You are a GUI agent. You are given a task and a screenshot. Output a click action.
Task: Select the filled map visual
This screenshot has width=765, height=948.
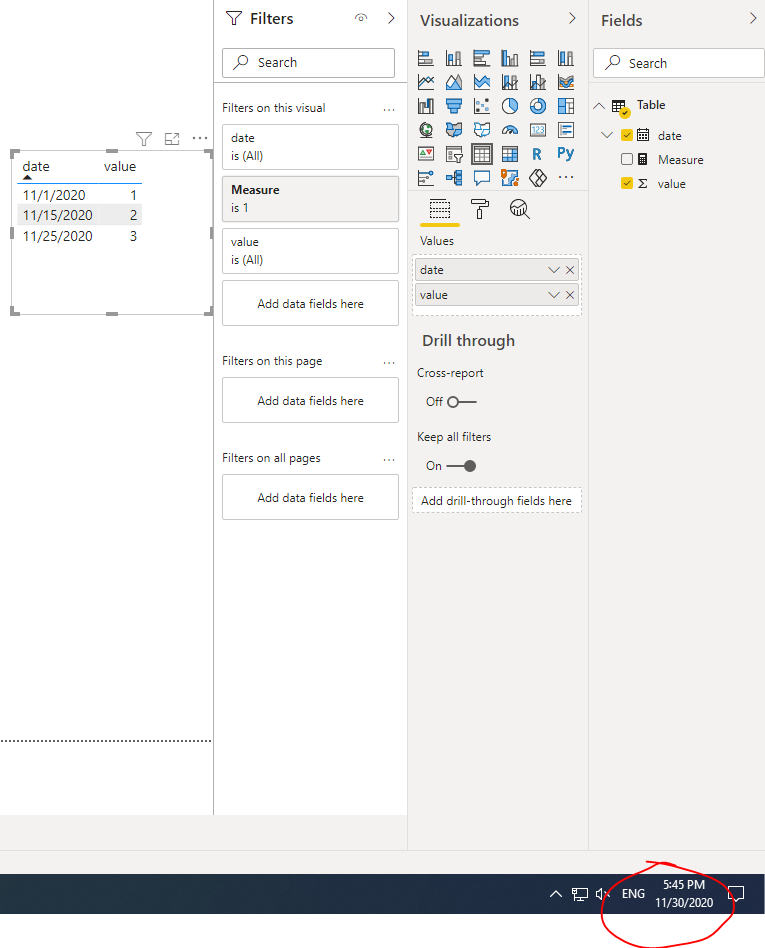click(454, 129)
